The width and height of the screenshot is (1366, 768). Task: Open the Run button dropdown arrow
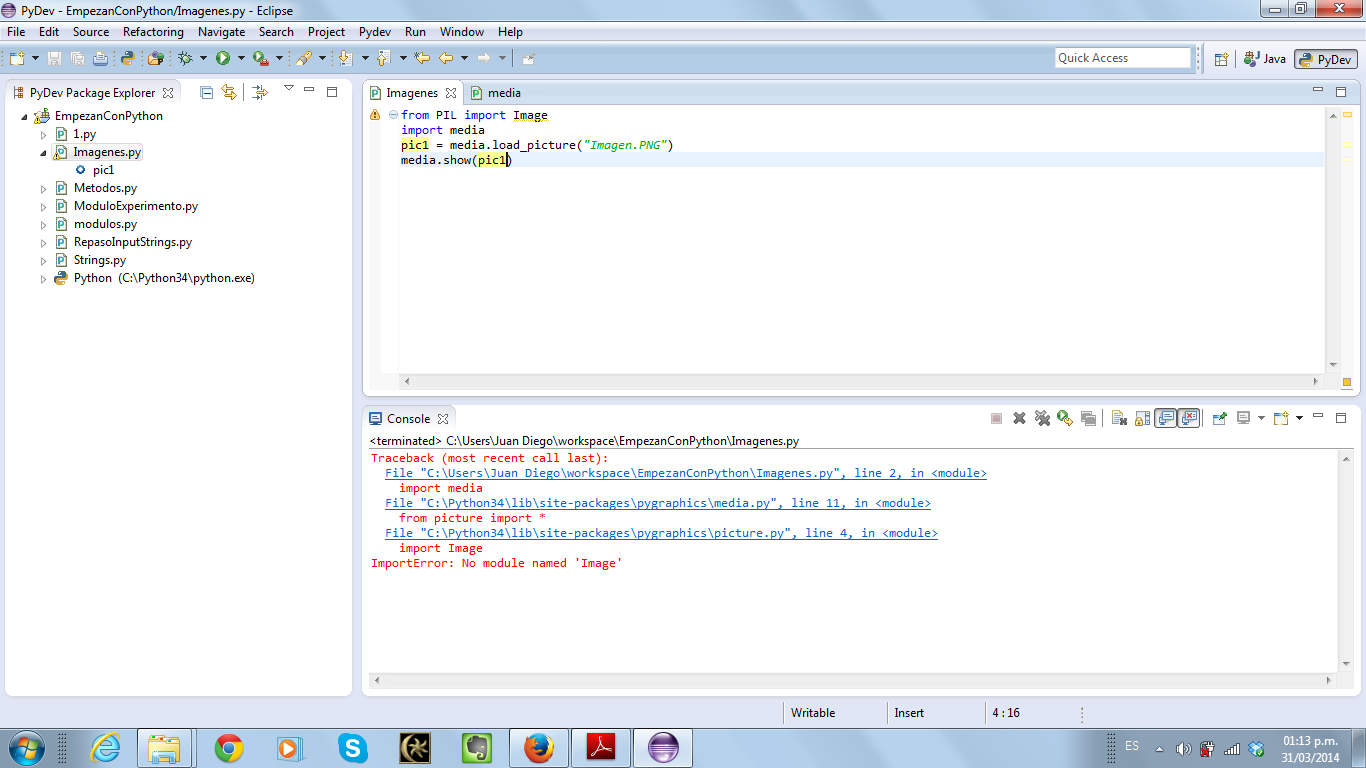pyautogui.click(x=240, y=59)
